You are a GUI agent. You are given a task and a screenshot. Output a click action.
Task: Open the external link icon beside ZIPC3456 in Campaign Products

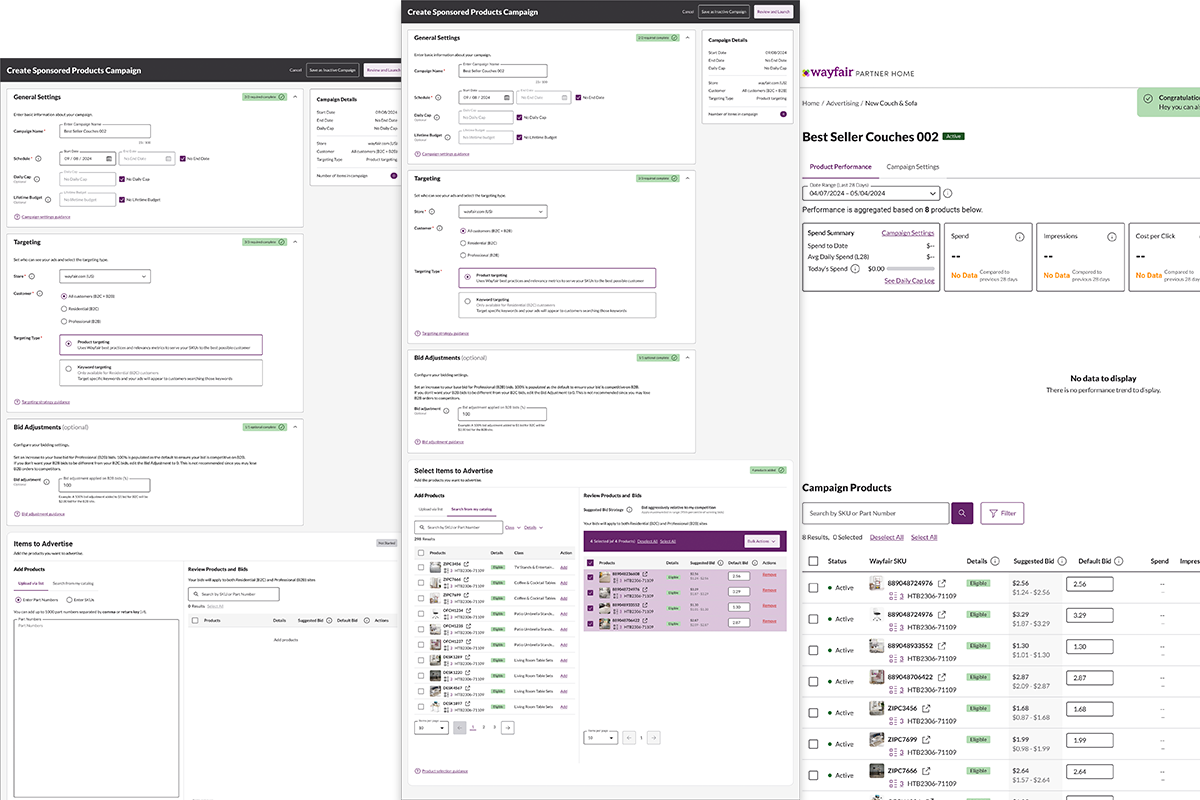coord(926,708)
